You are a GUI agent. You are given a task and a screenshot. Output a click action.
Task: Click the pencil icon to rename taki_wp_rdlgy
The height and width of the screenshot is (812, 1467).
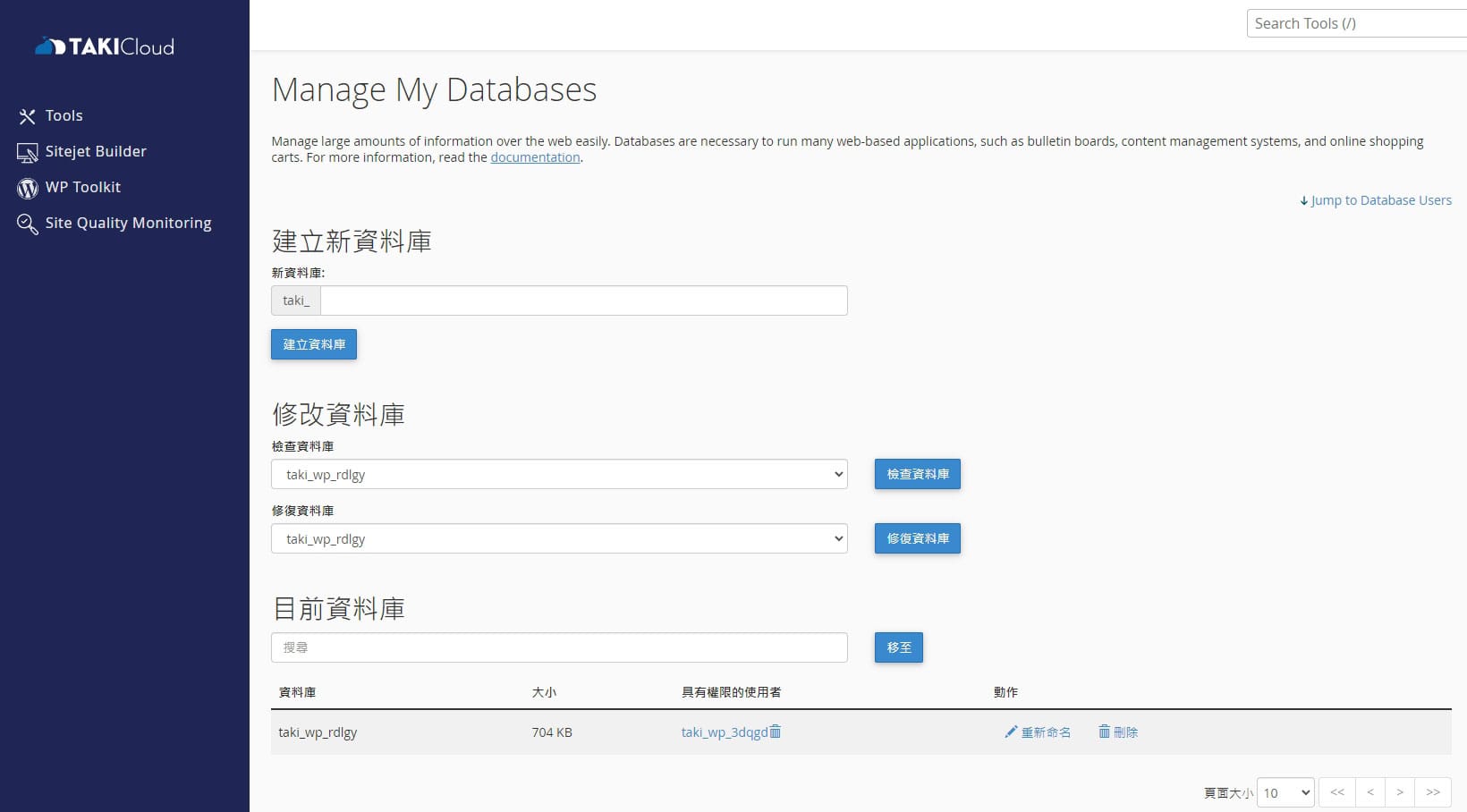tap(1010, 732)
